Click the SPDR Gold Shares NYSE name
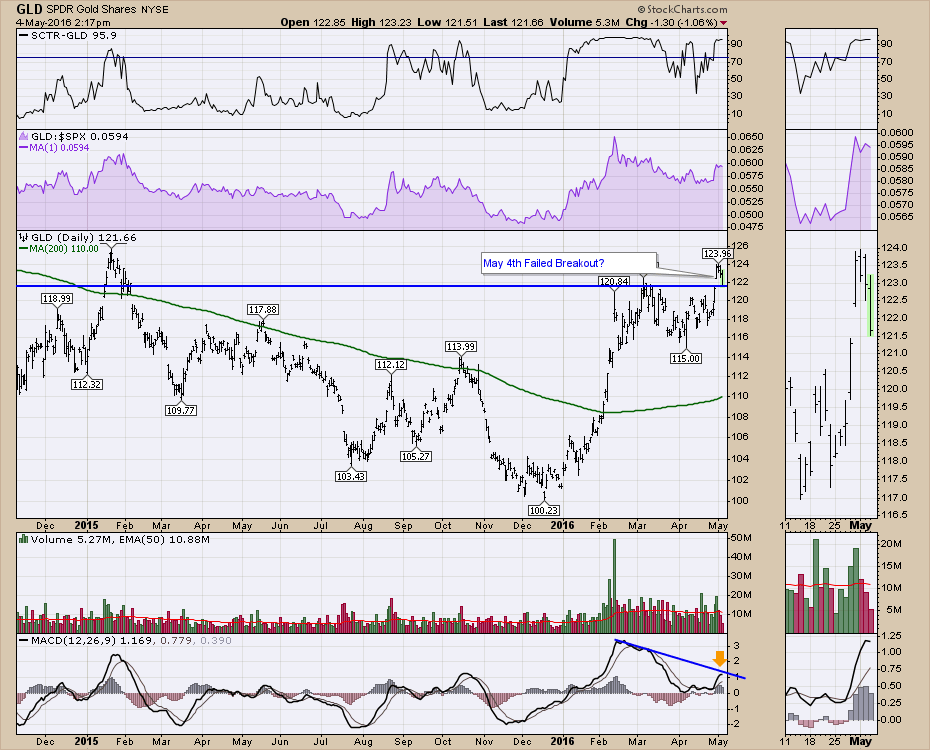Viewport: 930px width, 750px height. click(x=107, y=9)
